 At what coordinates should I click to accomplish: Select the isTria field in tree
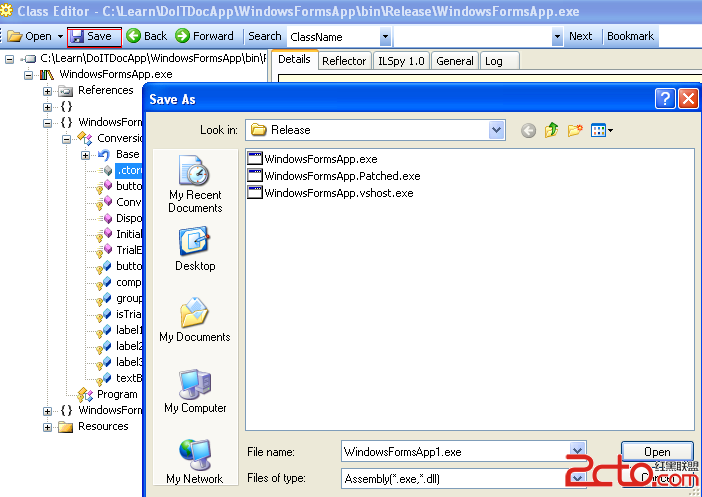[x=128, y=314]
